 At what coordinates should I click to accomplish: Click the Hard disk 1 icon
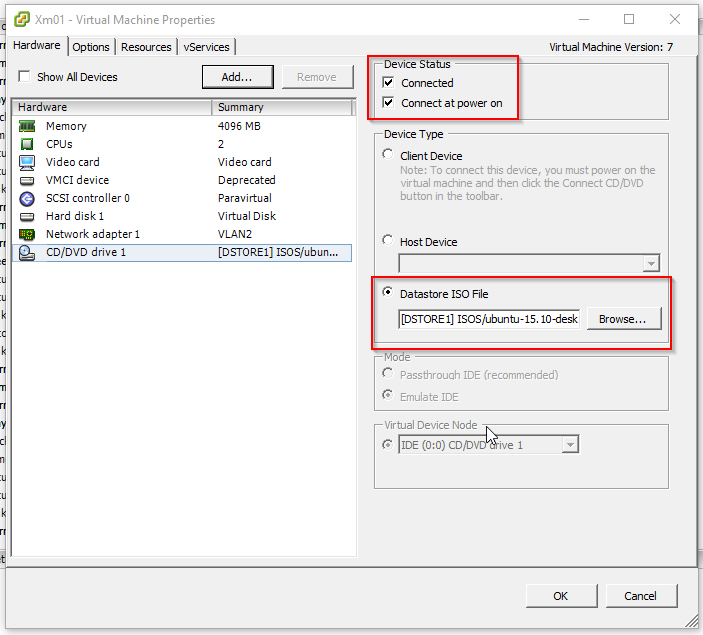click(27, 216)
